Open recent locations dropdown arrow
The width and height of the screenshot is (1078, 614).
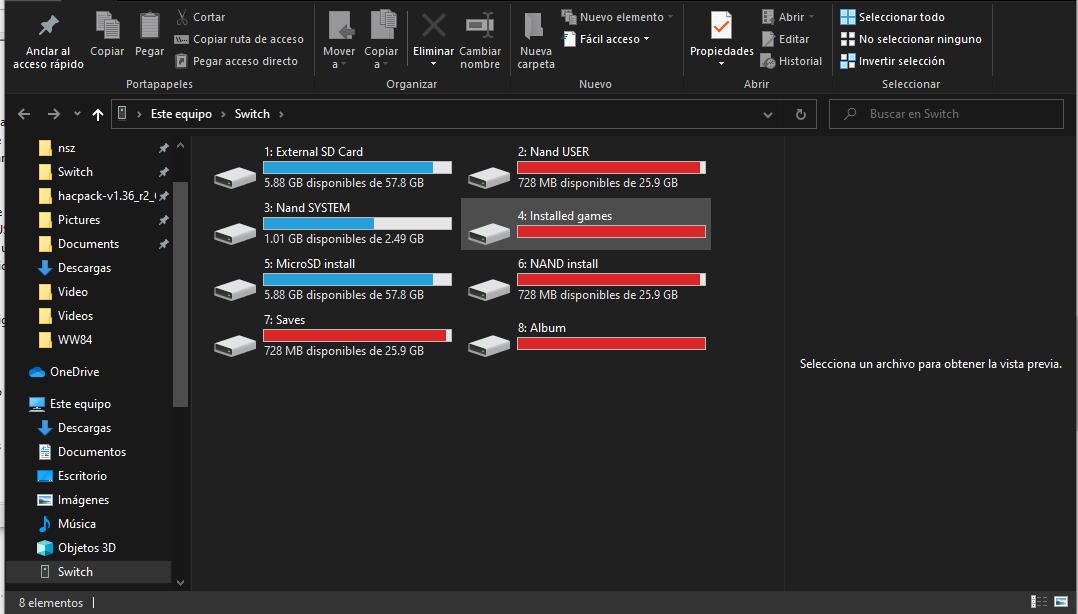77,114
